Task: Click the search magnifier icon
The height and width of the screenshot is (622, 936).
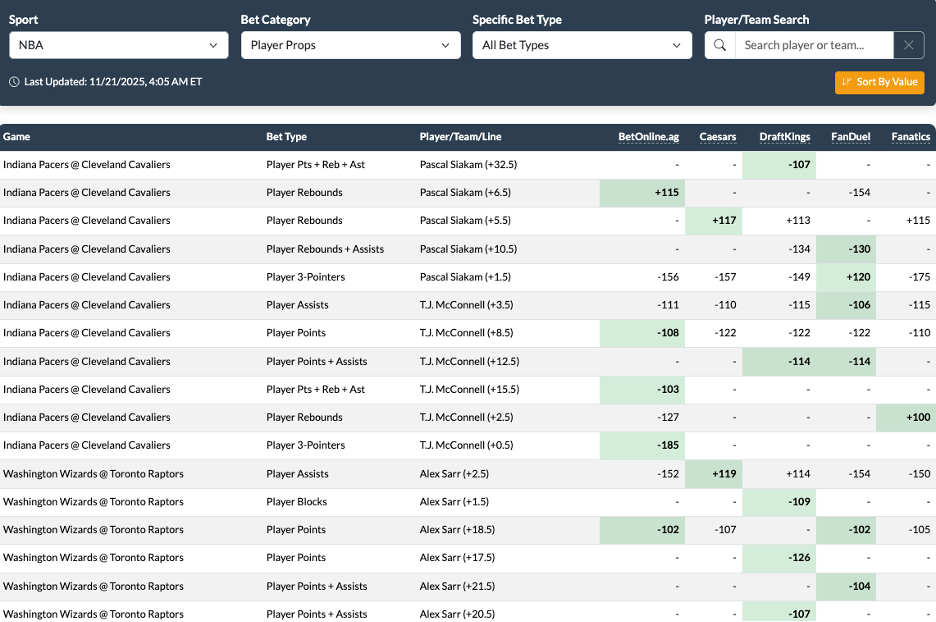Action: tap(719, 45)
